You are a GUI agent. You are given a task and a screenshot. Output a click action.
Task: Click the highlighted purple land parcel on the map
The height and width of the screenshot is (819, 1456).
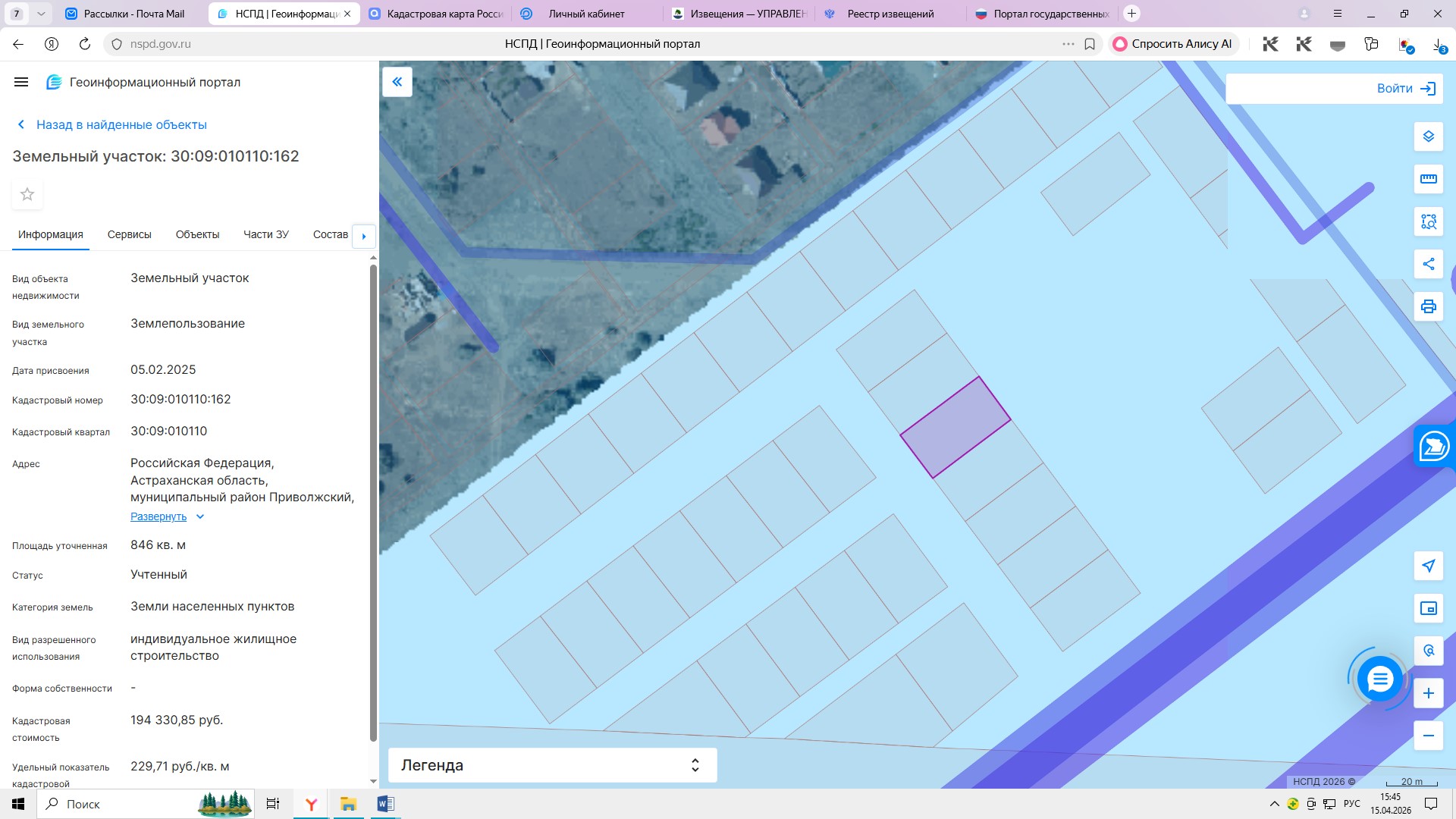[x=955, y=428]
